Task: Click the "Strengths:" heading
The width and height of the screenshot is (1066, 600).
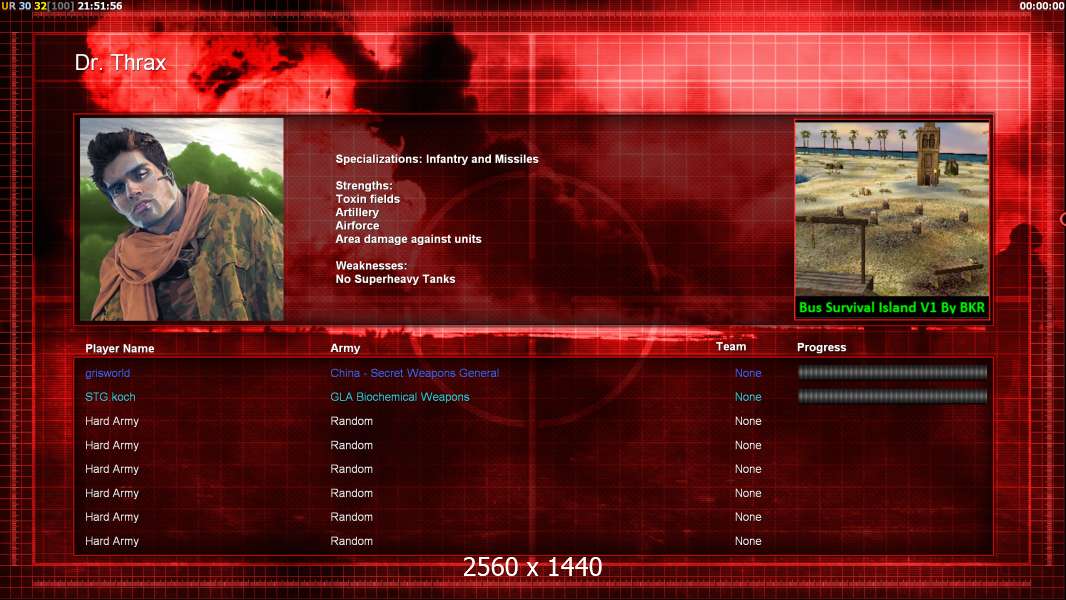Action: 364,186
